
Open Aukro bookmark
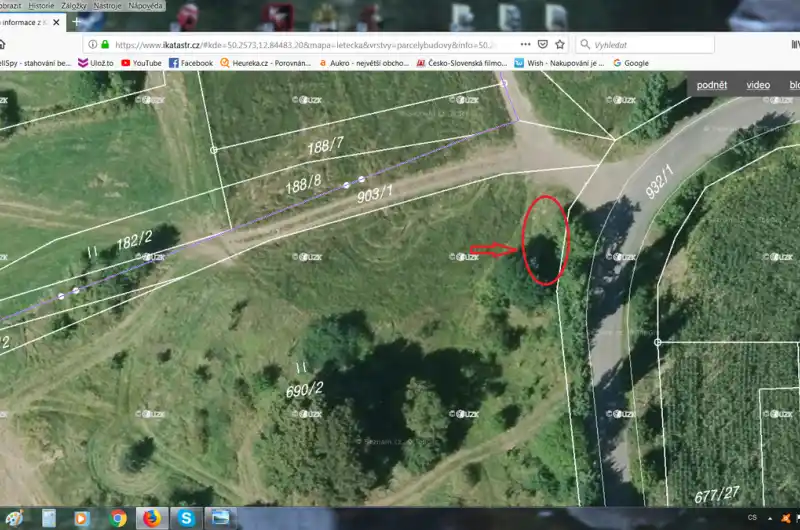coord(364,63)
